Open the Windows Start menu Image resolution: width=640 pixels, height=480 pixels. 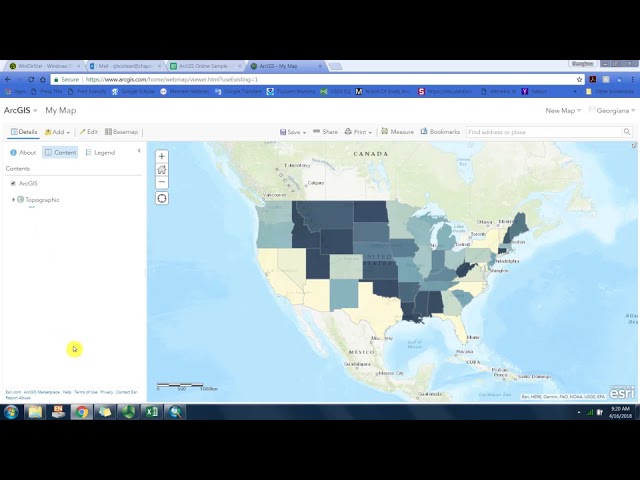[x=11, y=412]
